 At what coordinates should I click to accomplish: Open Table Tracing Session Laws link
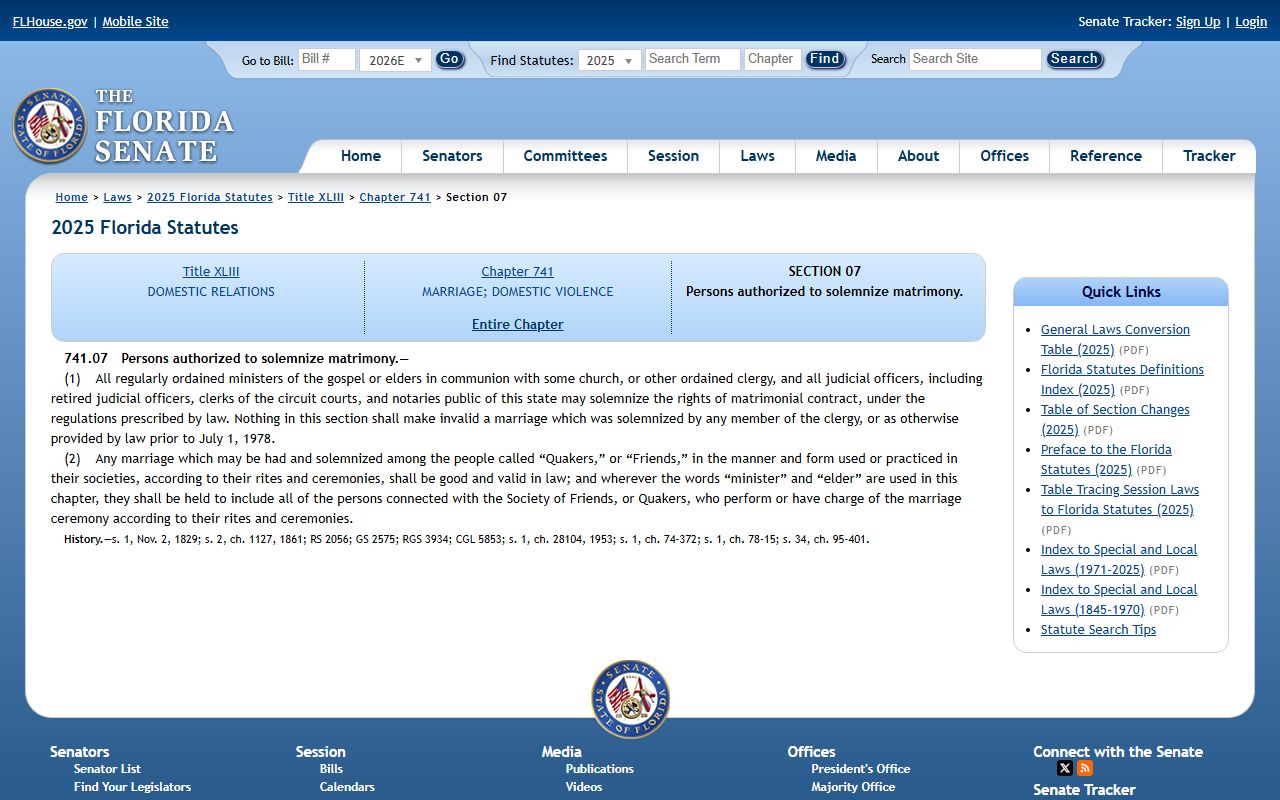(1120, 499)
